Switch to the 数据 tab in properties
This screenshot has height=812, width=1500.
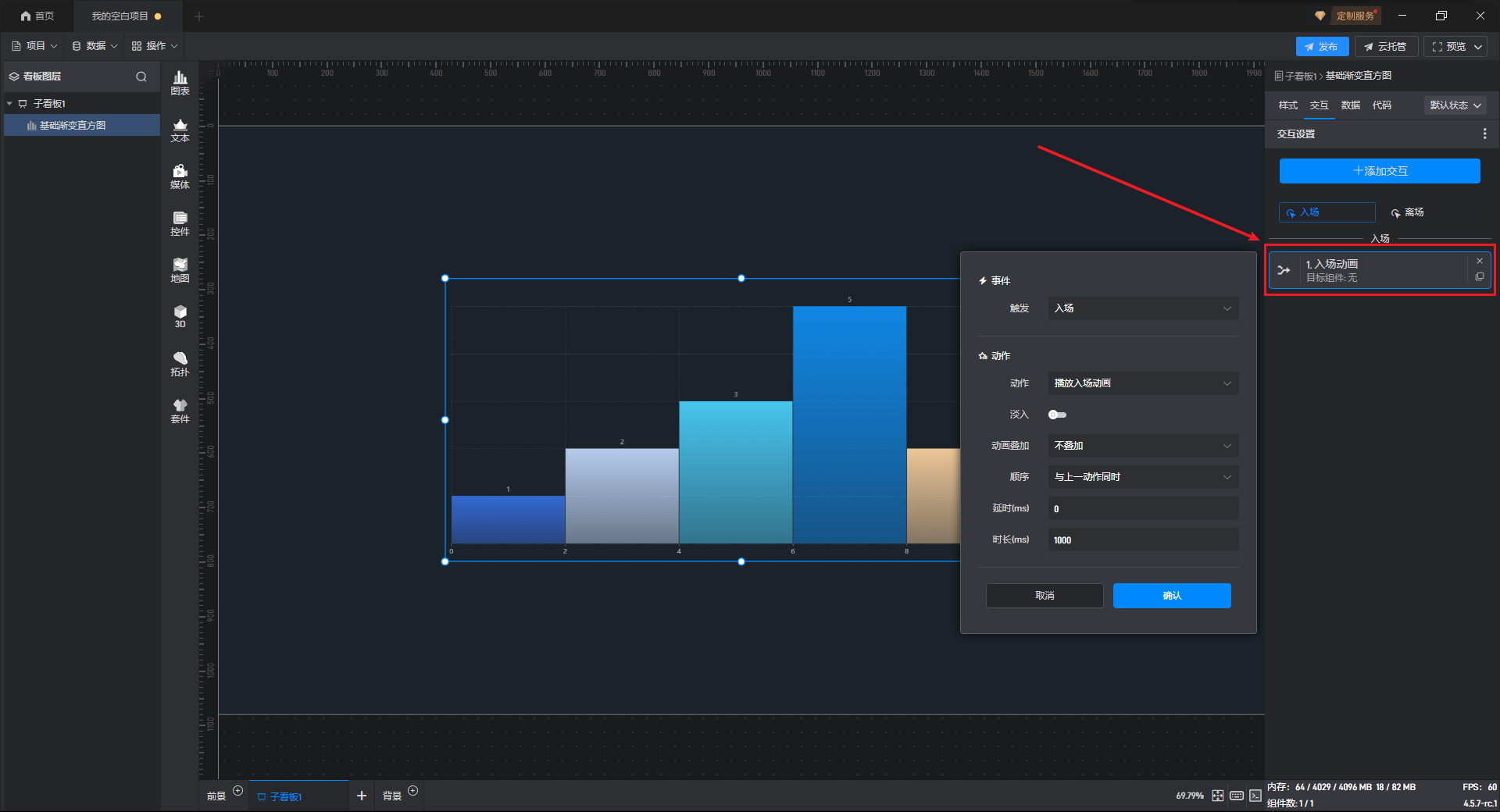click(1351, 105)
